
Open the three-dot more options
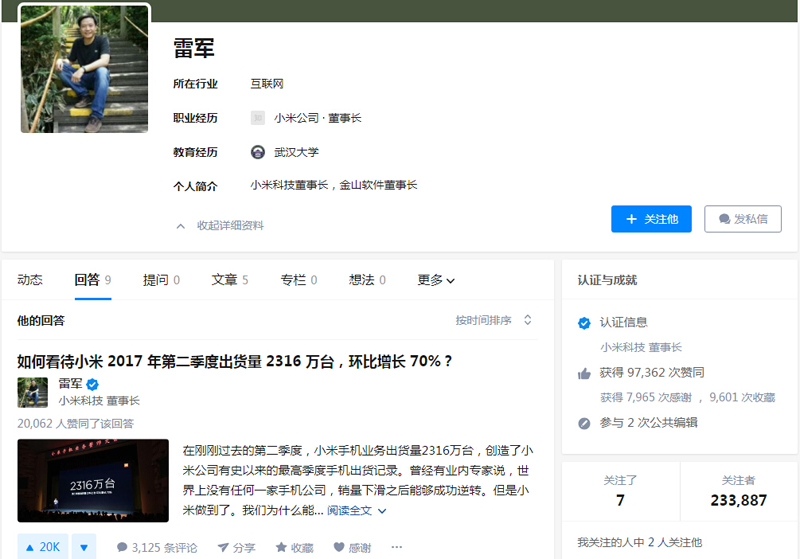tap(396, 547)
